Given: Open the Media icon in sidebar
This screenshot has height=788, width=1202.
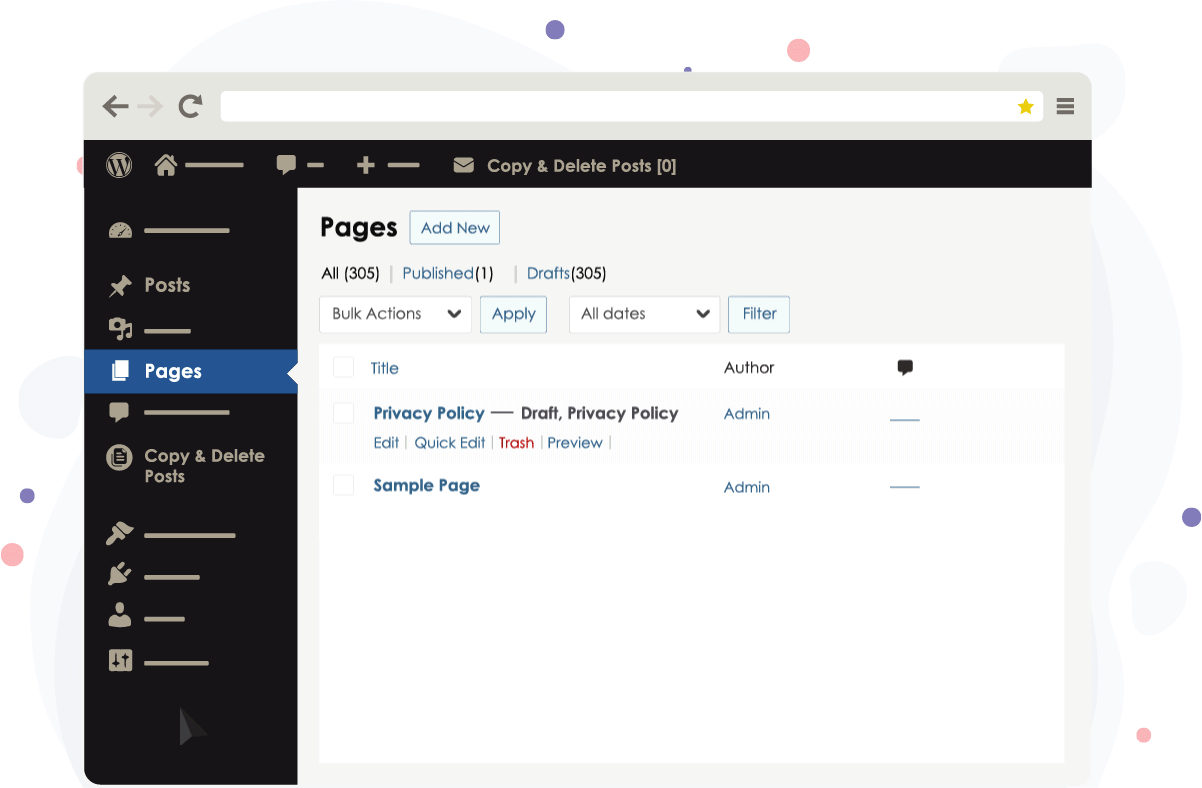Looking at the screenshot, I should 120,329.
